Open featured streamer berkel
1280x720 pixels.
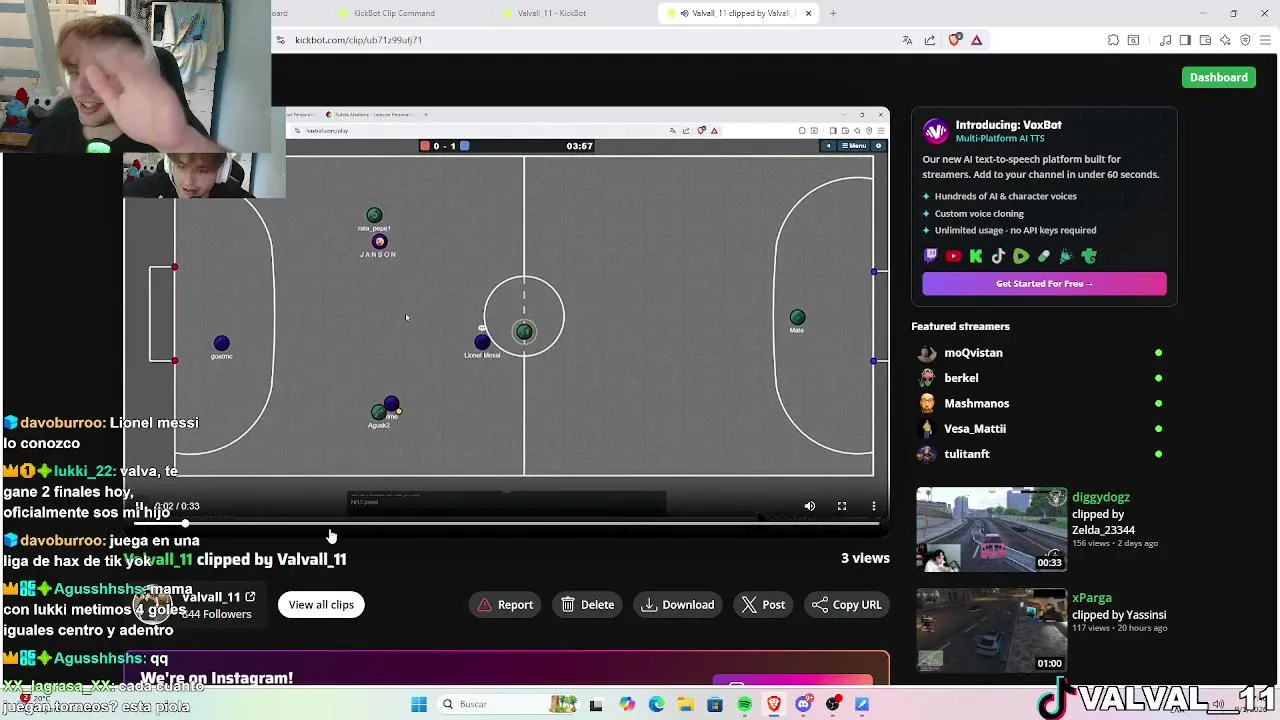click(961, 378)
